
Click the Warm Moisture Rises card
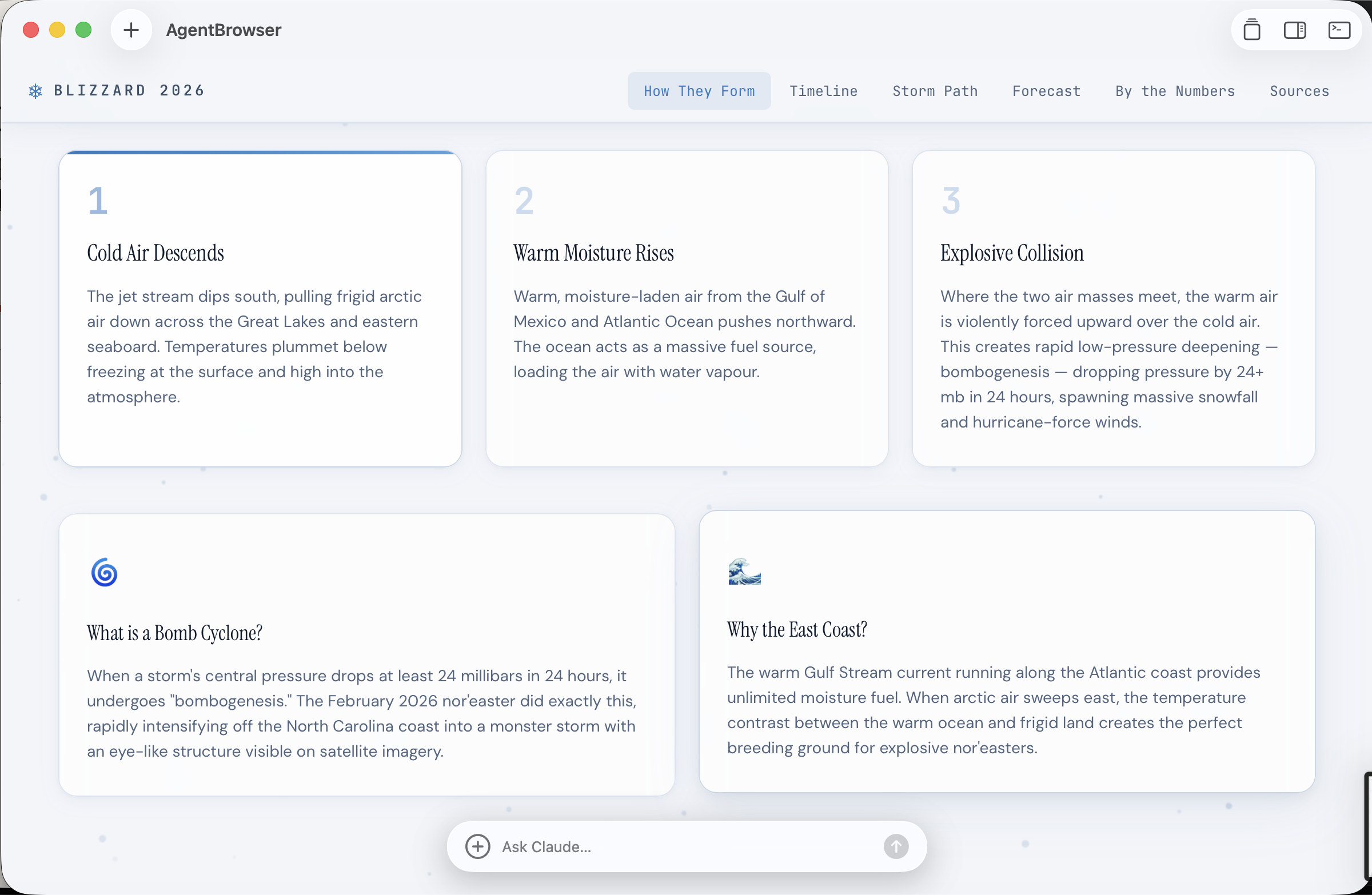coord(686,309)
